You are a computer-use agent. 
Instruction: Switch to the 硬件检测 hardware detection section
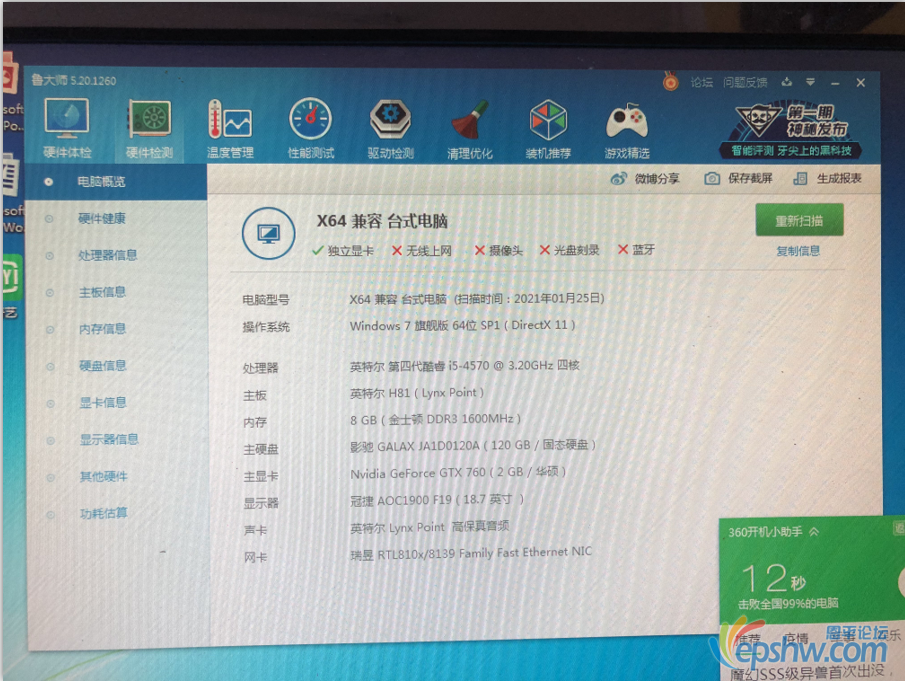pyautogui.click(x=149, y=128)
